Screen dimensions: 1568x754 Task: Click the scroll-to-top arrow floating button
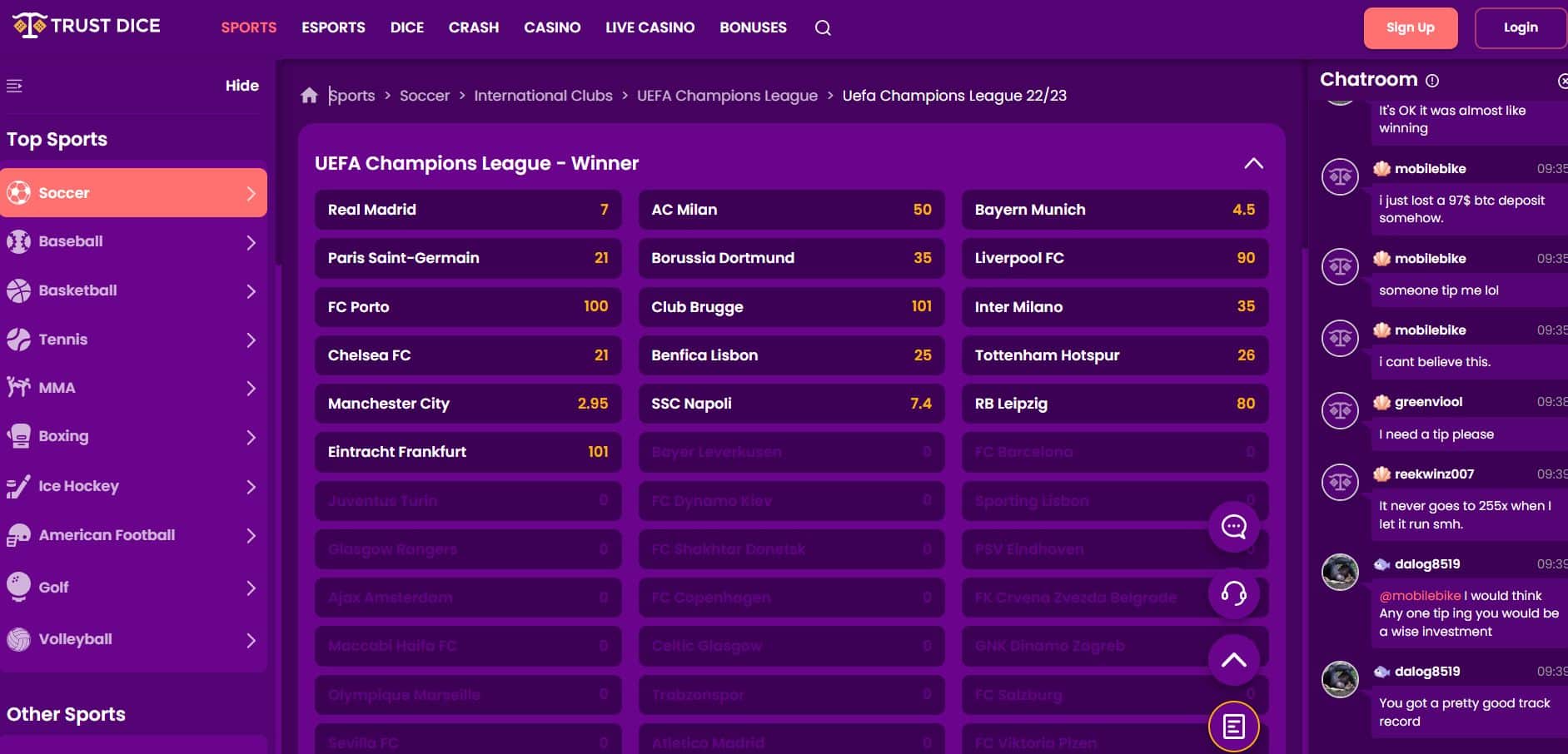(1233, 660)
